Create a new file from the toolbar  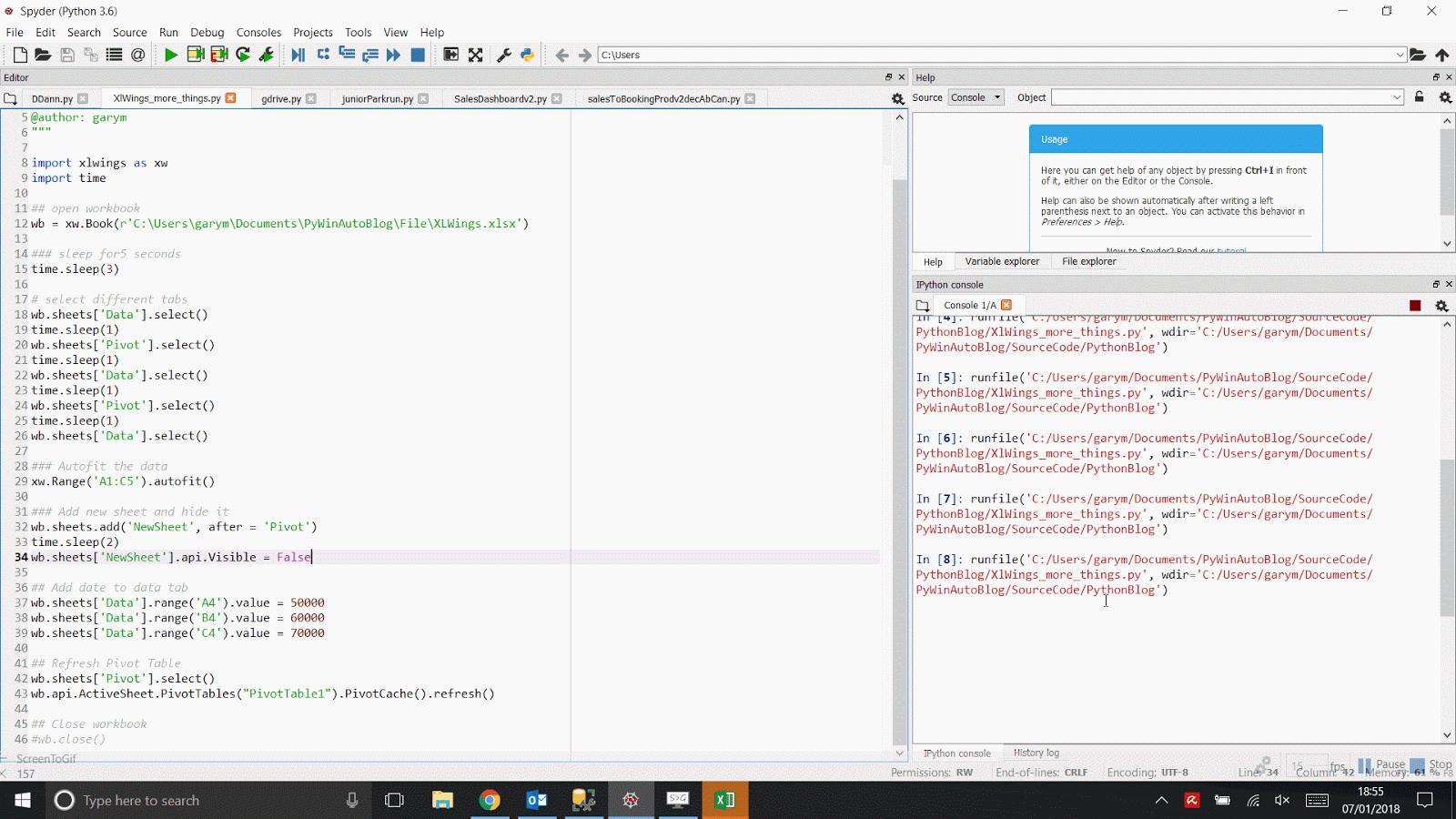point(18,55)
